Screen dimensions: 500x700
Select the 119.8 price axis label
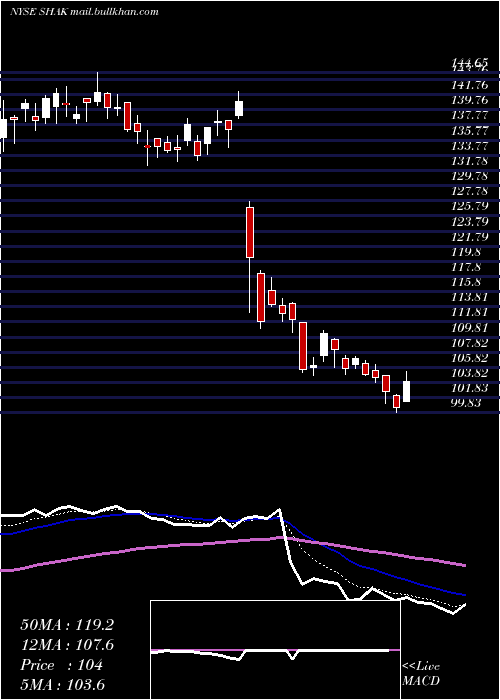(466, 252)
